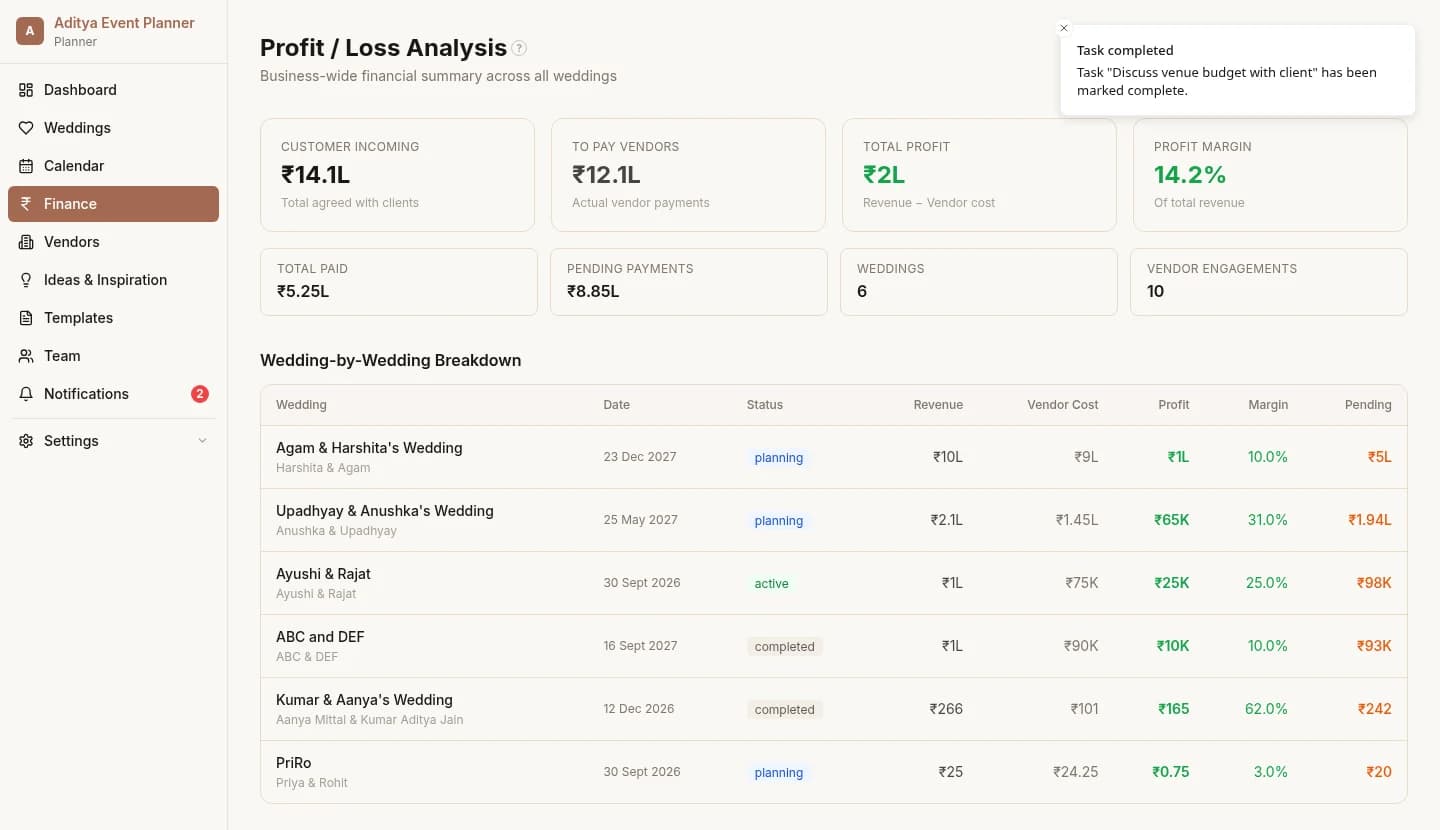
Task: Click the Margin column header
Action: point(1268,405)
